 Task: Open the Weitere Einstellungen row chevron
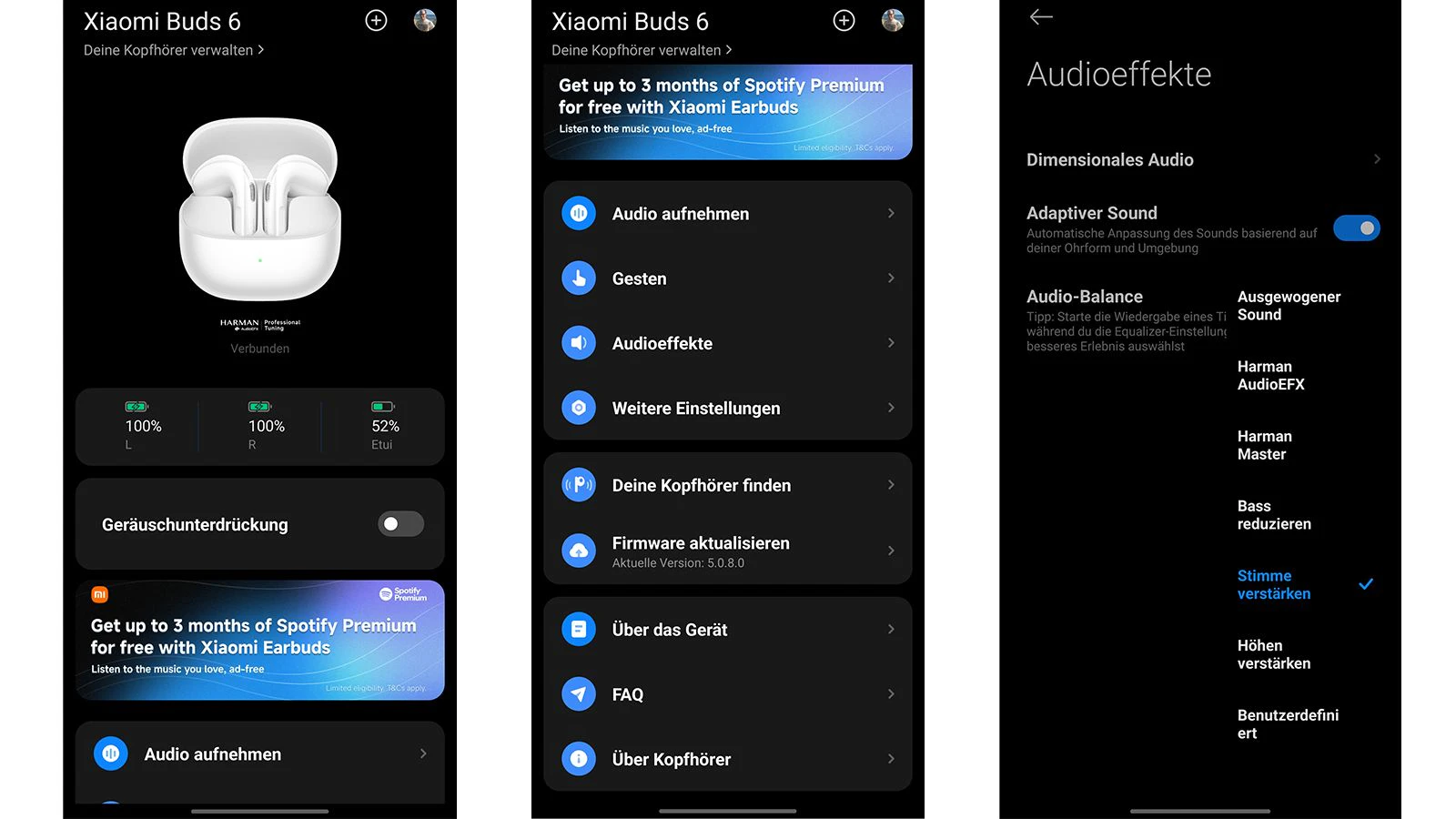891,407
